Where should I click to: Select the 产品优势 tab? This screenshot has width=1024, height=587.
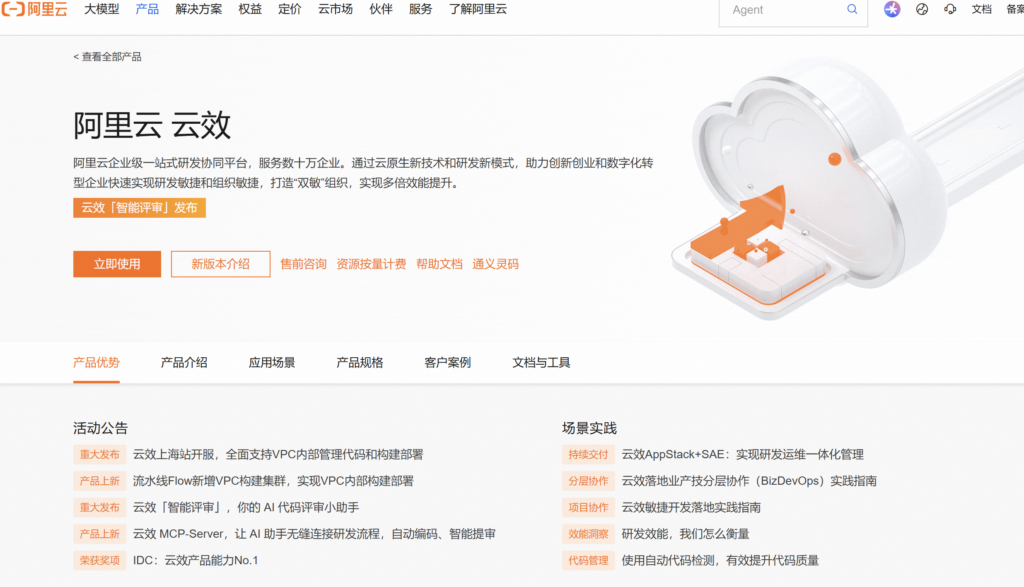pos(96,362)
